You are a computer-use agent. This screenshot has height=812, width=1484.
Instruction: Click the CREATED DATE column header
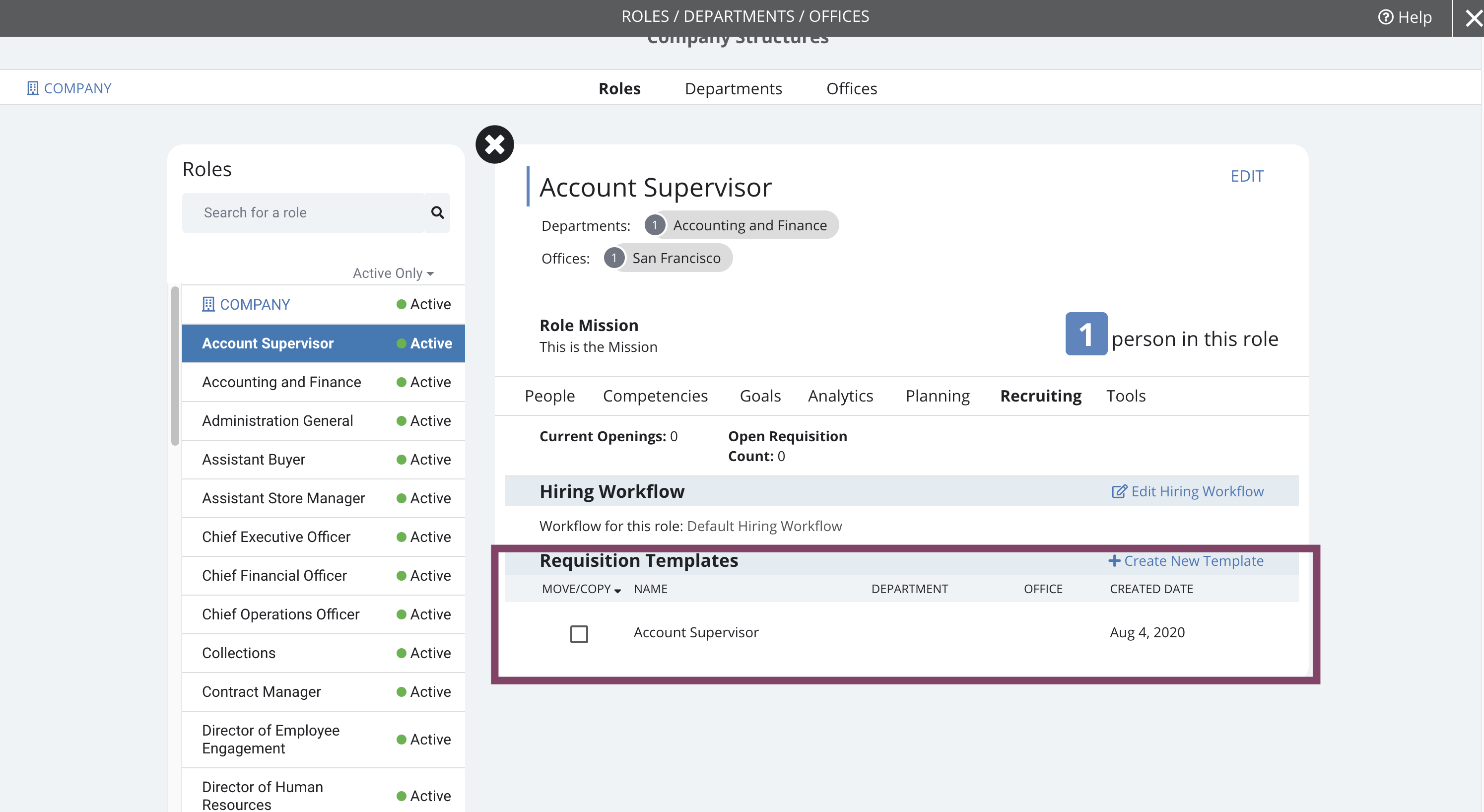pyautogui.click(x=1151, y=589)
